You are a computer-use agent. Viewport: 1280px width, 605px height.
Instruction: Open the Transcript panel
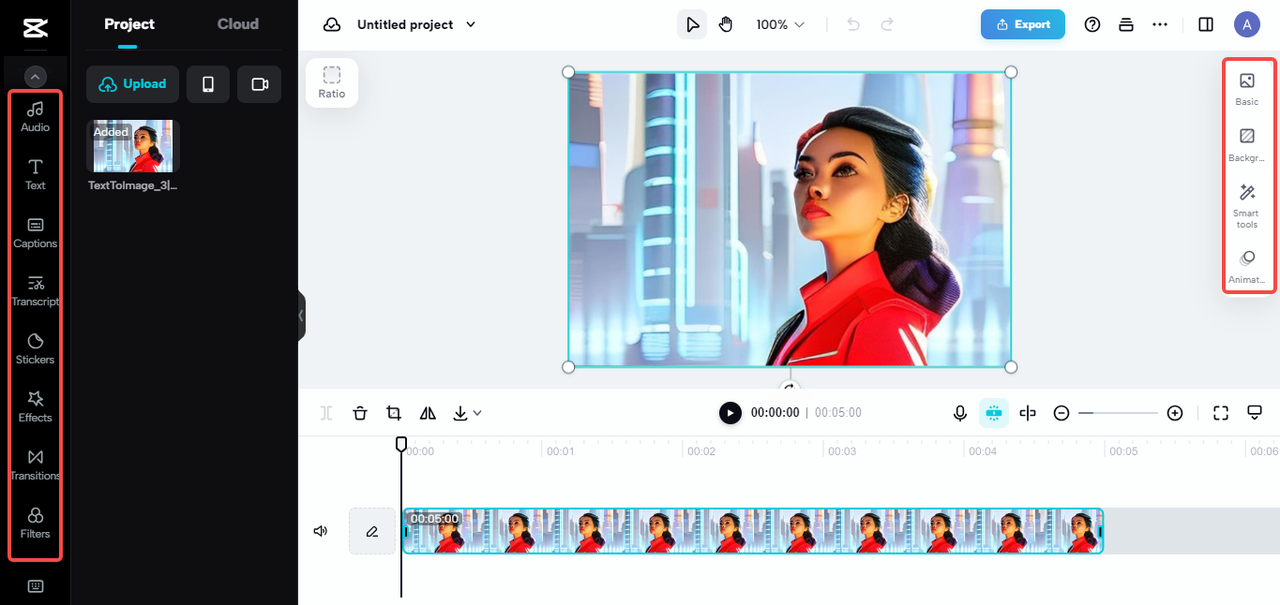click(x=35, y=290)
